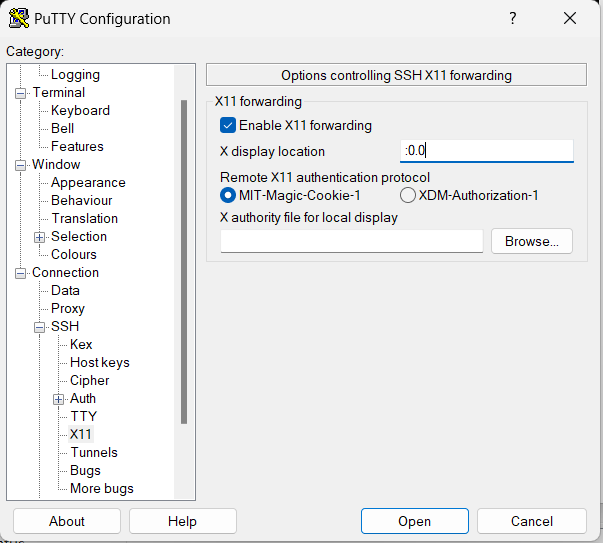Select the SSH category label
603x543 pixels.
(x=65, y=326)
